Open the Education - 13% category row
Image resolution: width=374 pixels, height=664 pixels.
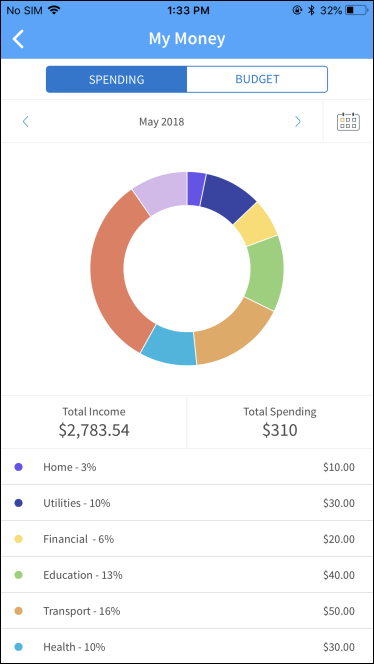click(187, 575)
